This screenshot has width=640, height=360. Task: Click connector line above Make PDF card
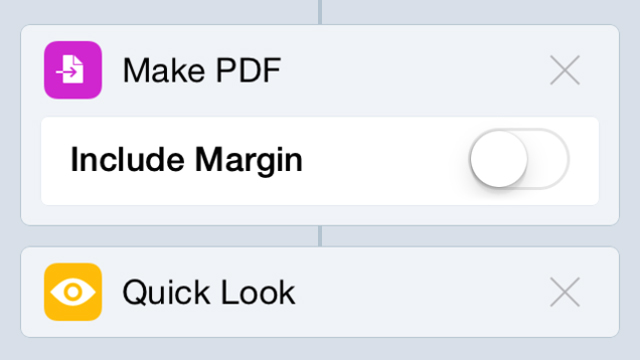320,12
